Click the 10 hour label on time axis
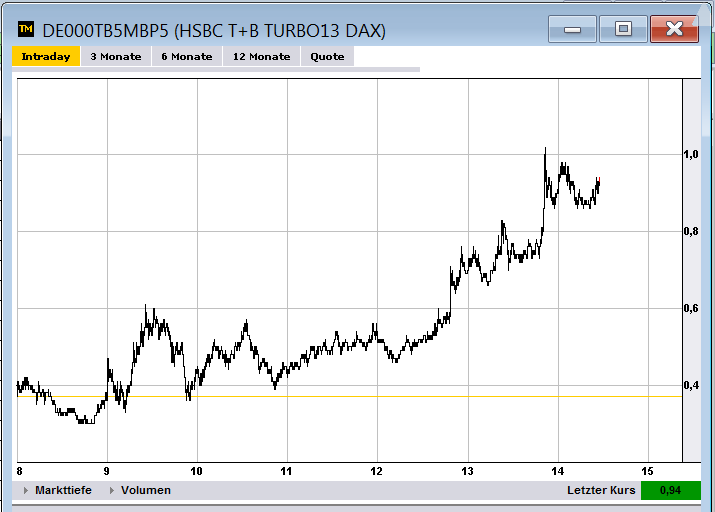Screen dimensions: 715x512 (x=197, y=471)
